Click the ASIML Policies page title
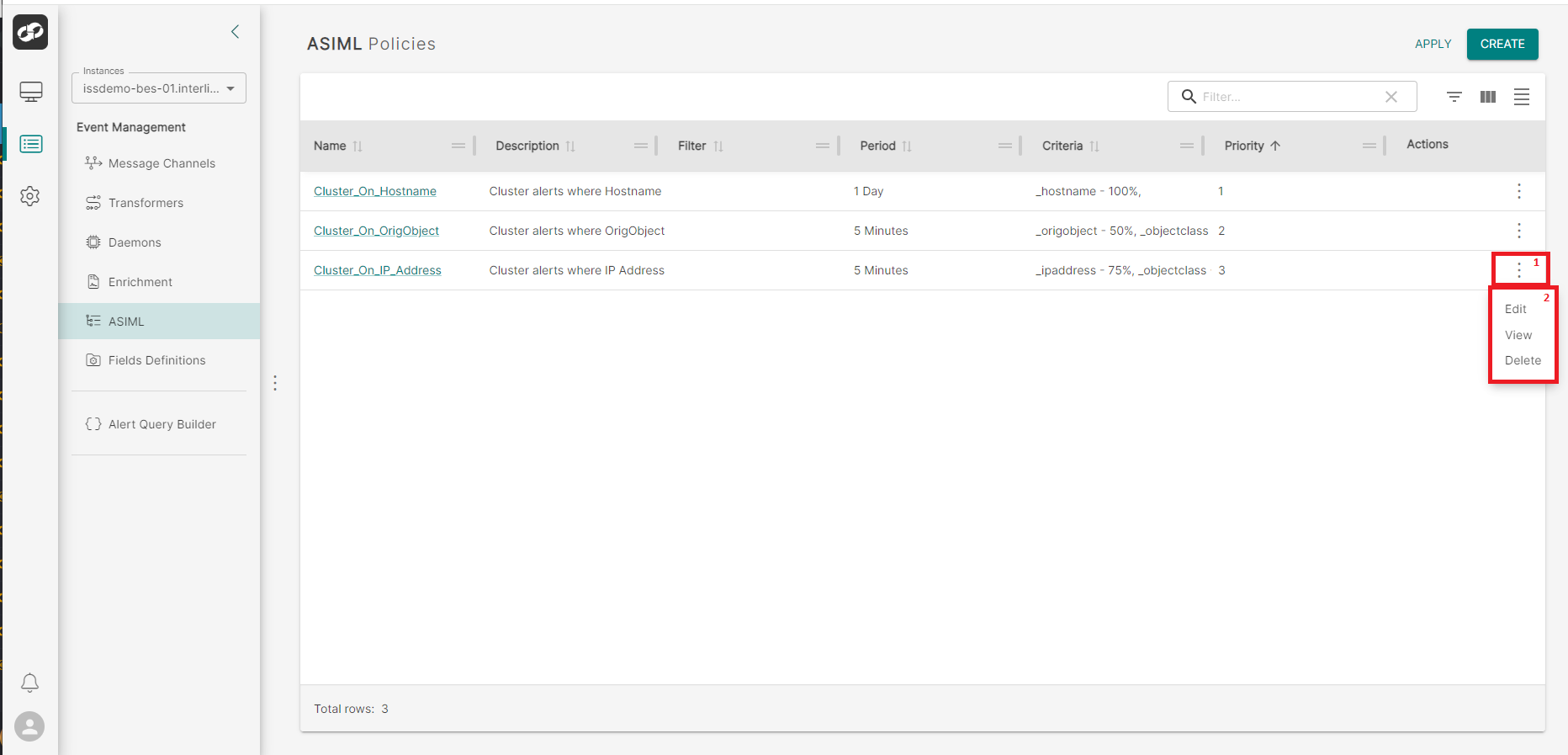This screenshot has height=755, width=1568. tap(371, 44)
